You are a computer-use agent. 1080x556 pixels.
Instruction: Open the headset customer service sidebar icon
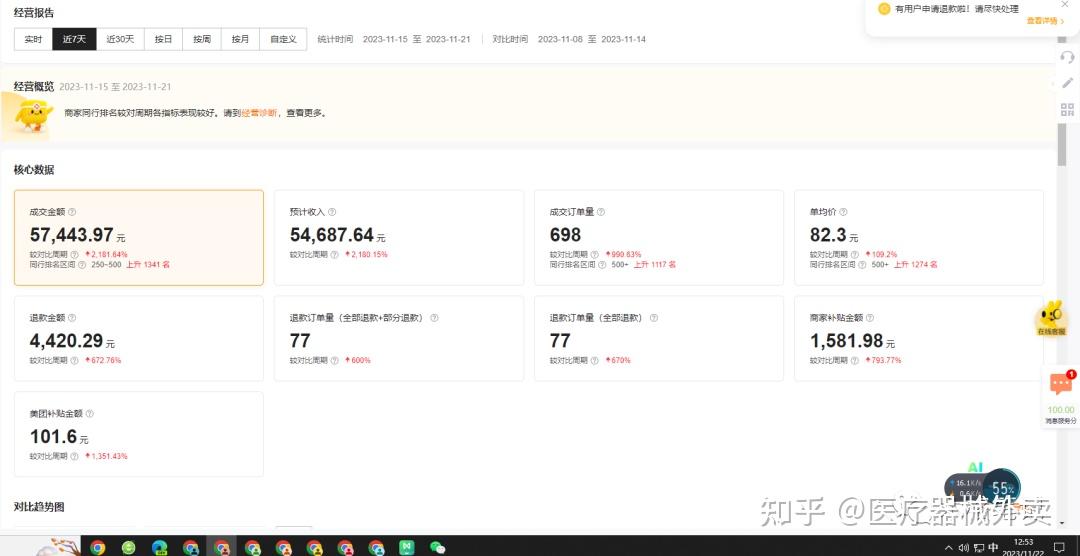[1068, 57]
